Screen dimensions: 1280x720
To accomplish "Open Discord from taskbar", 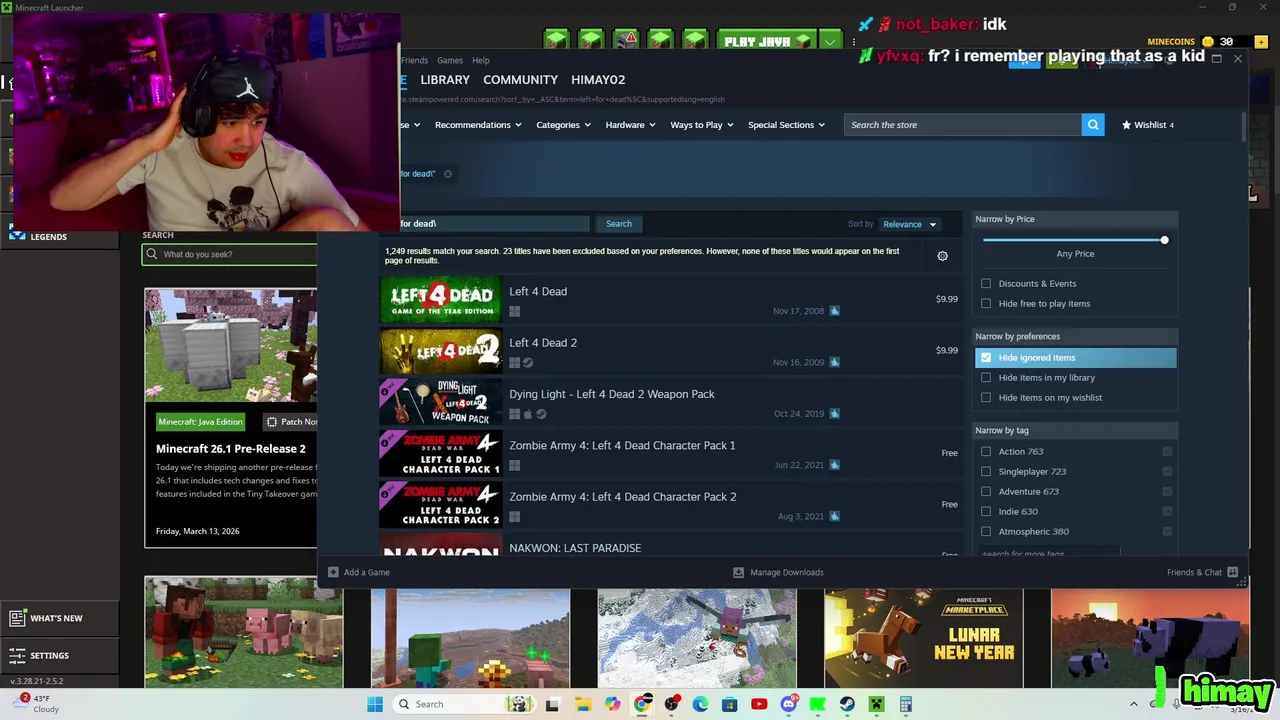I will click(x=788, y=704).
